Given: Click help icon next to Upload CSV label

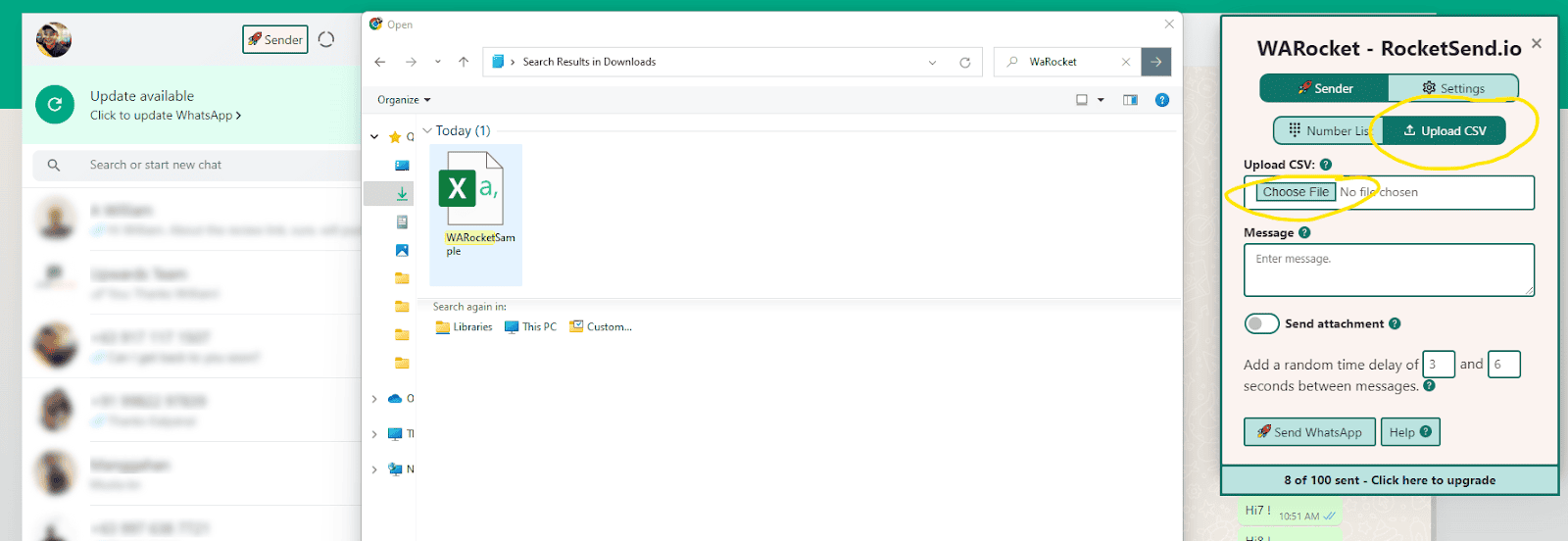Looking at the screenshot, I should coord(1326,165).
